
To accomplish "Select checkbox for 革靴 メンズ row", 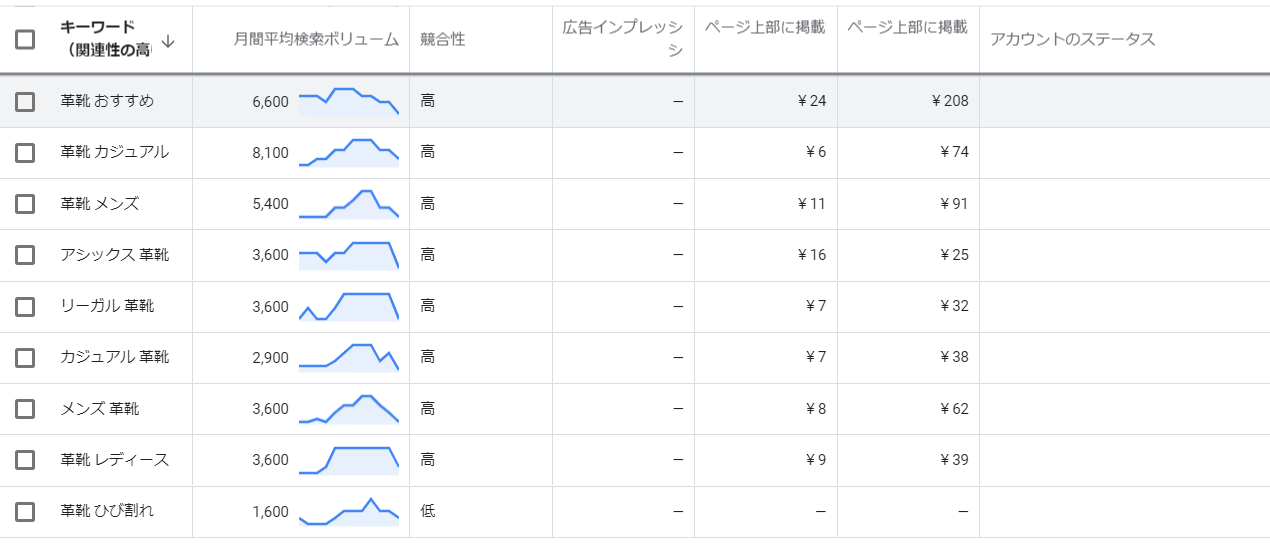I will pyautogui.click(x=25, y=204).
